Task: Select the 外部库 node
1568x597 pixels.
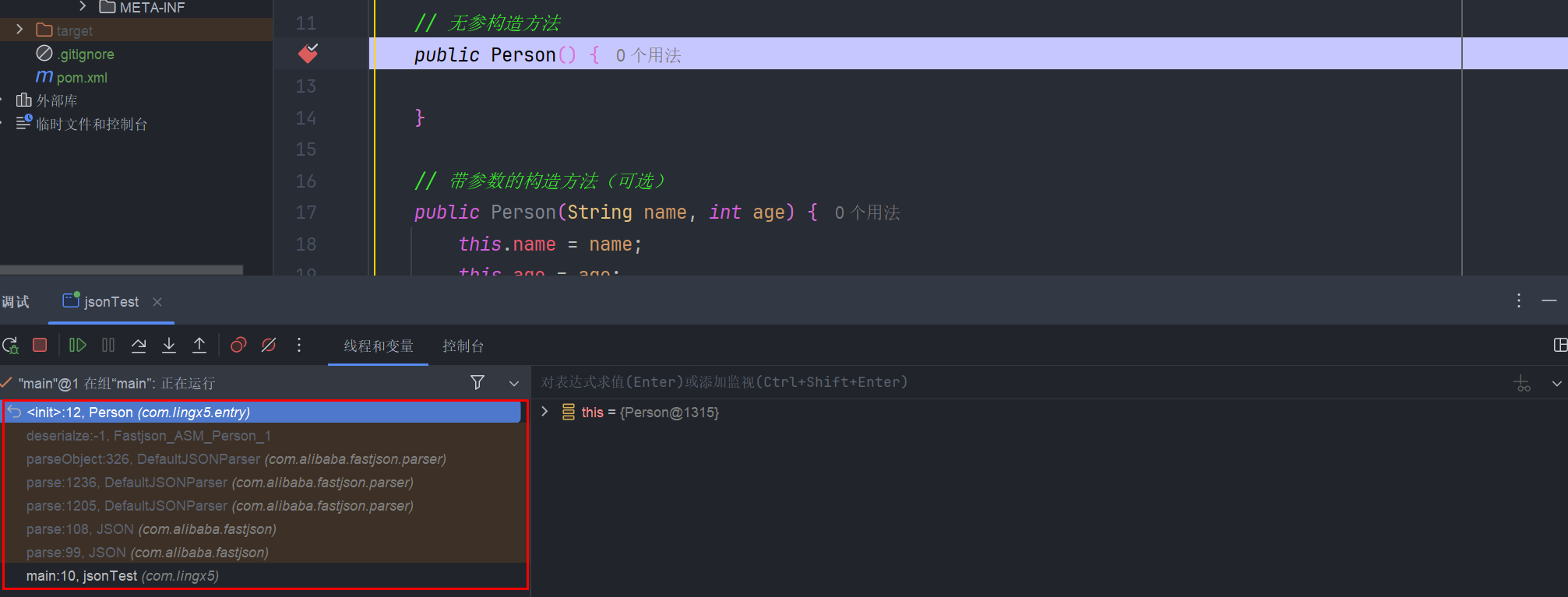Action: click(57, 101)
